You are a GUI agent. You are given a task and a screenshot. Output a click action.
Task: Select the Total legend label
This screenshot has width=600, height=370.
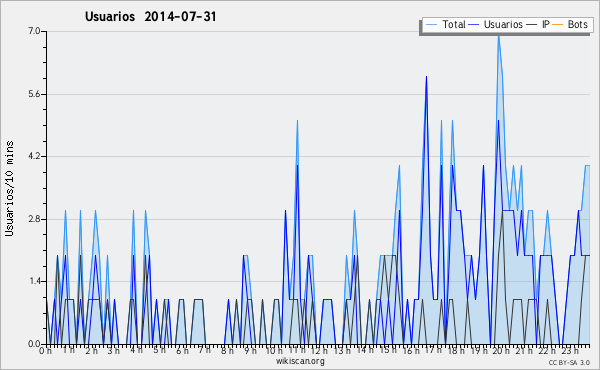pos(454,24)
